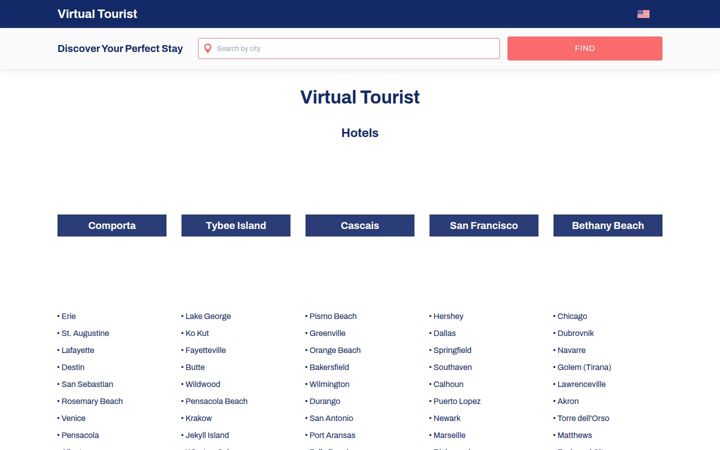The width and height of the screenshot is (720, 450).
Task: Click the Hotels subheading text
Action: pos(360,133)
